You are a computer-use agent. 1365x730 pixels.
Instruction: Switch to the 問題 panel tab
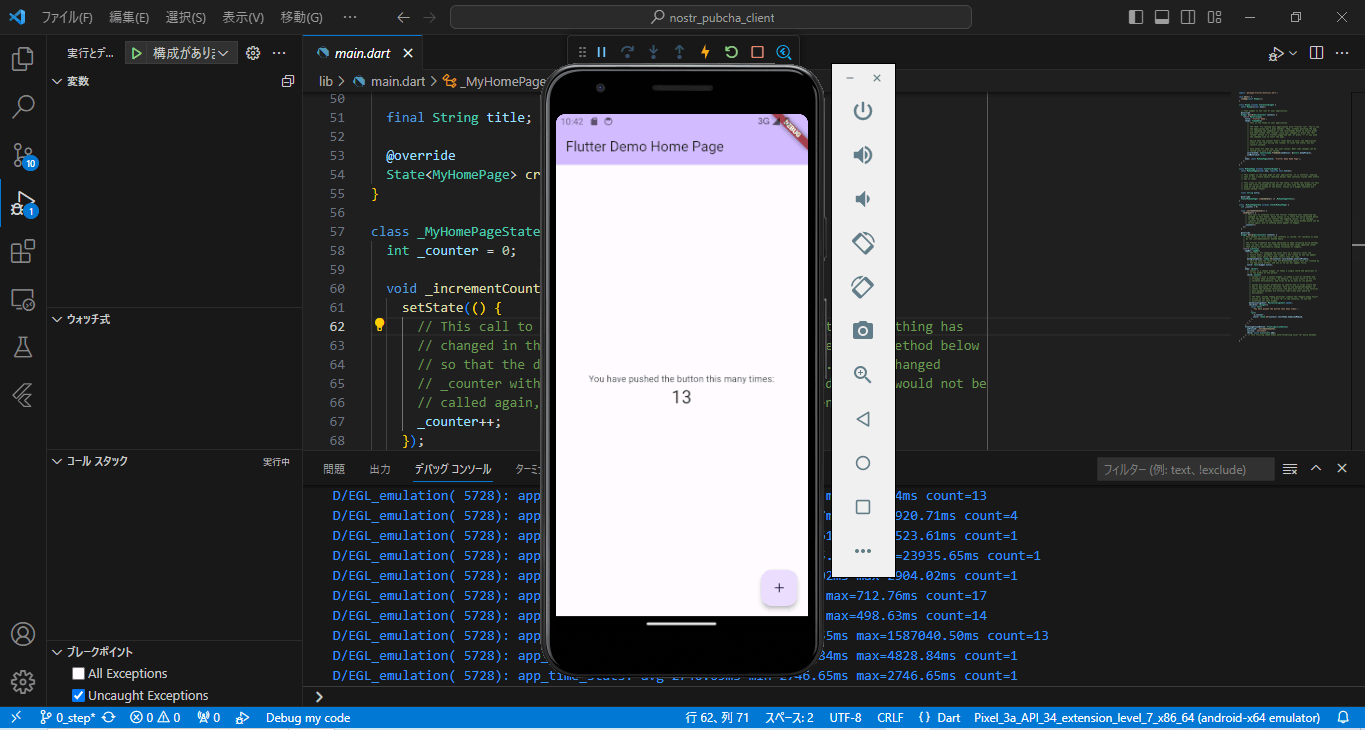point(334,468)
